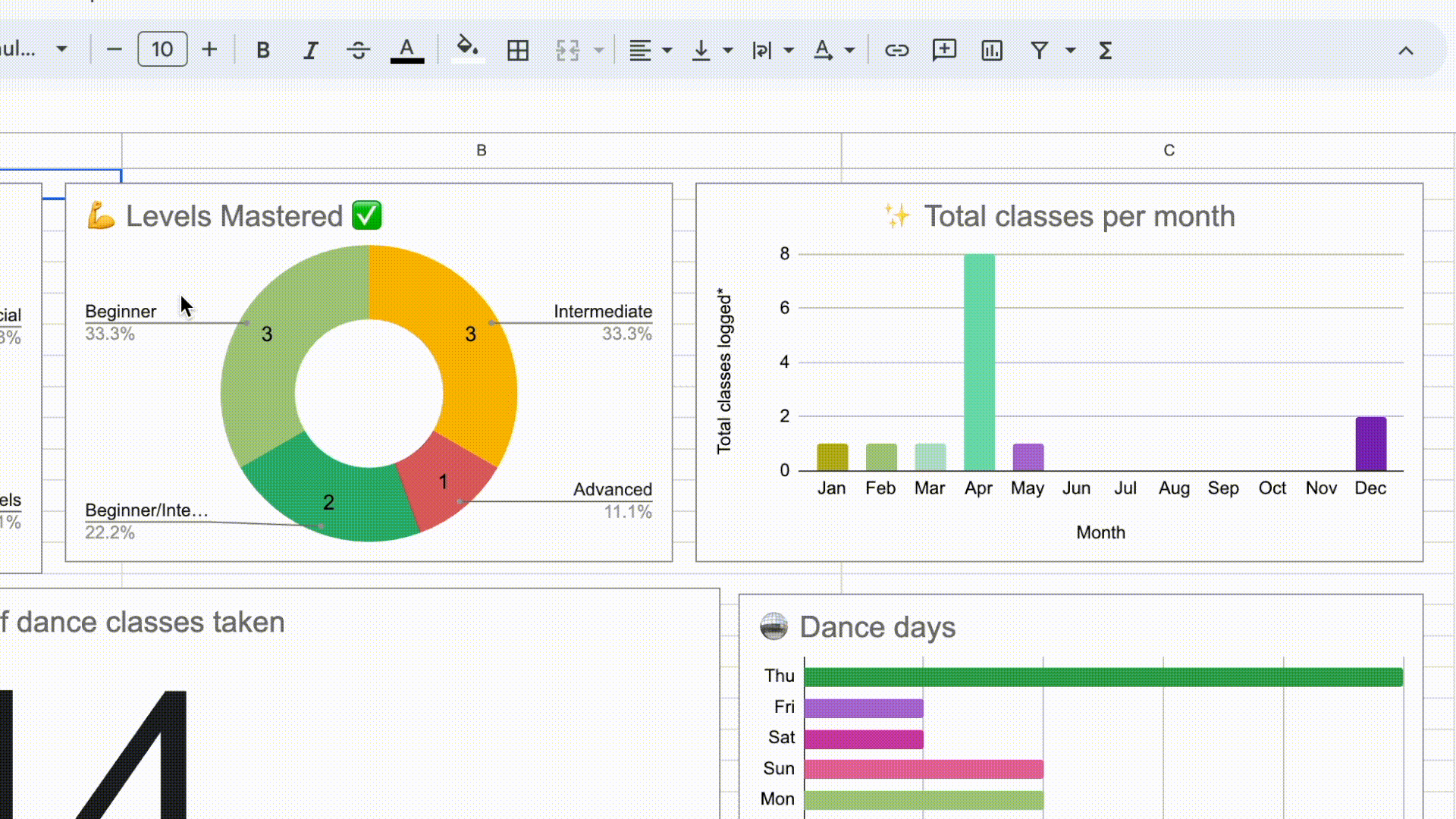Image resolution: width=1456 pixels, height=819 pixels.
Task: Click the Total classes logged axis title
Action: [725, 371]
